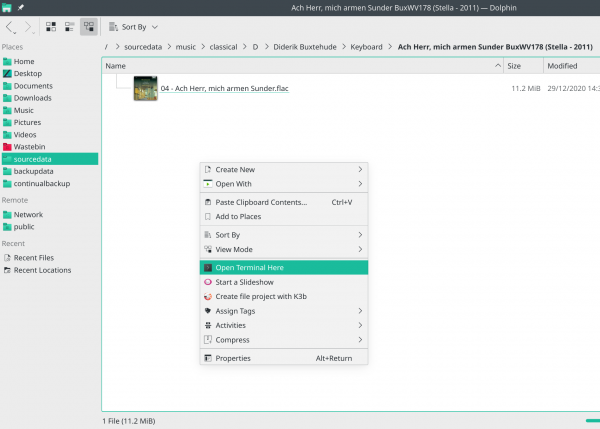This screenshot has height=429, width=600.
Task: Sort by Modified column header
Action: (572, 66)
